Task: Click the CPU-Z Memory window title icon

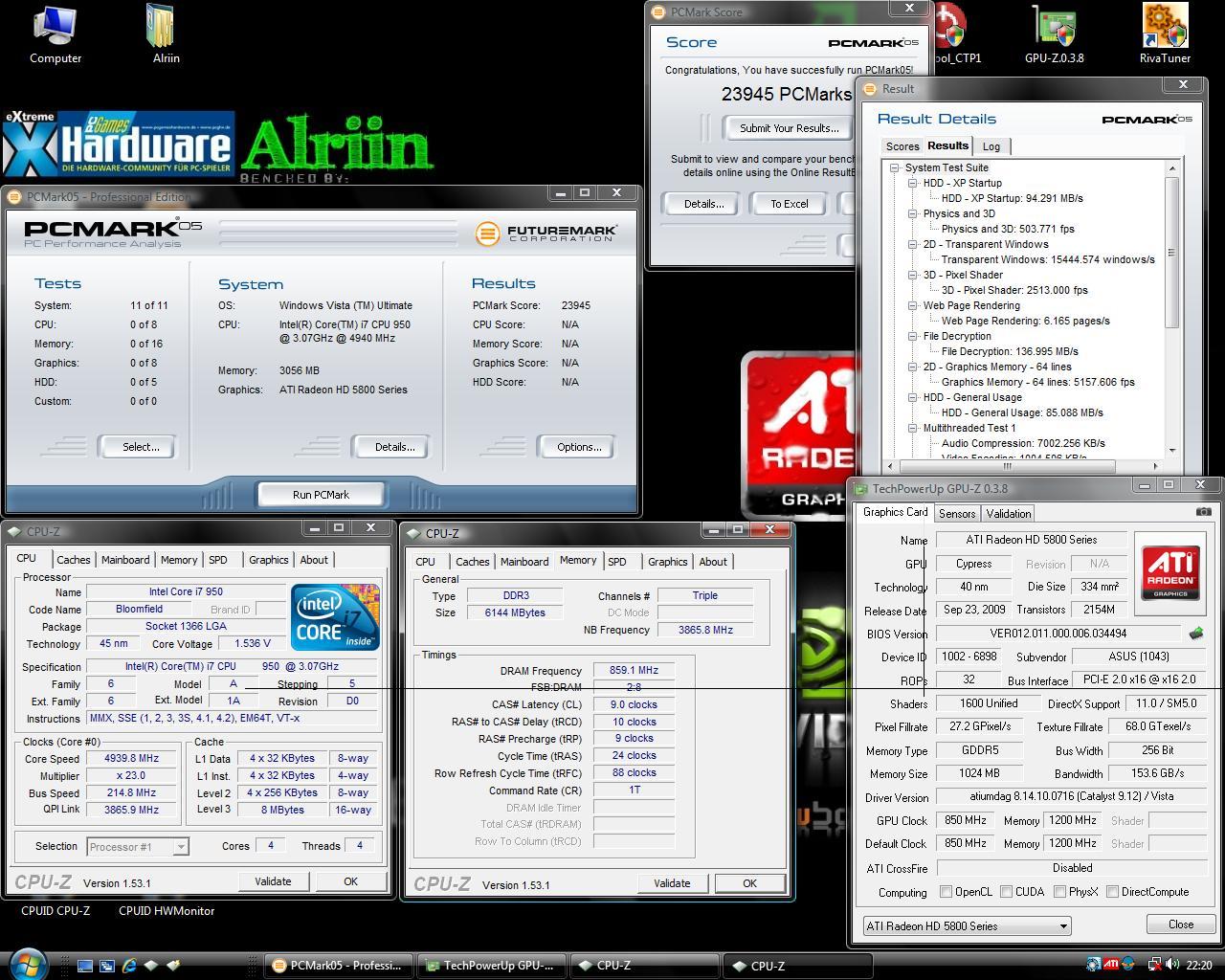Action: tap(414, 534)
